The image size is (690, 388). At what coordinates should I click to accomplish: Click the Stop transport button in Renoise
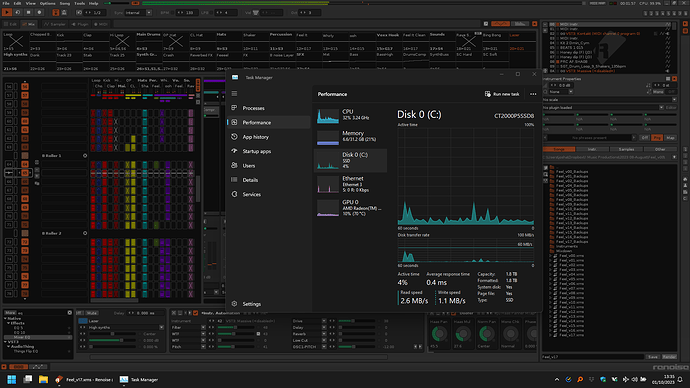click(x=28, y=13)
